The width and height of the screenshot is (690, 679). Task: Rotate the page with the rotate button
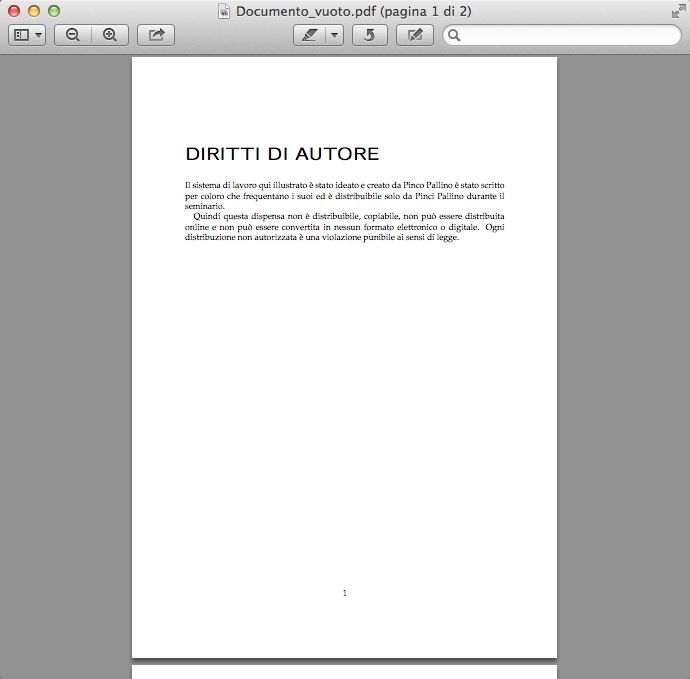click(369, 35)
